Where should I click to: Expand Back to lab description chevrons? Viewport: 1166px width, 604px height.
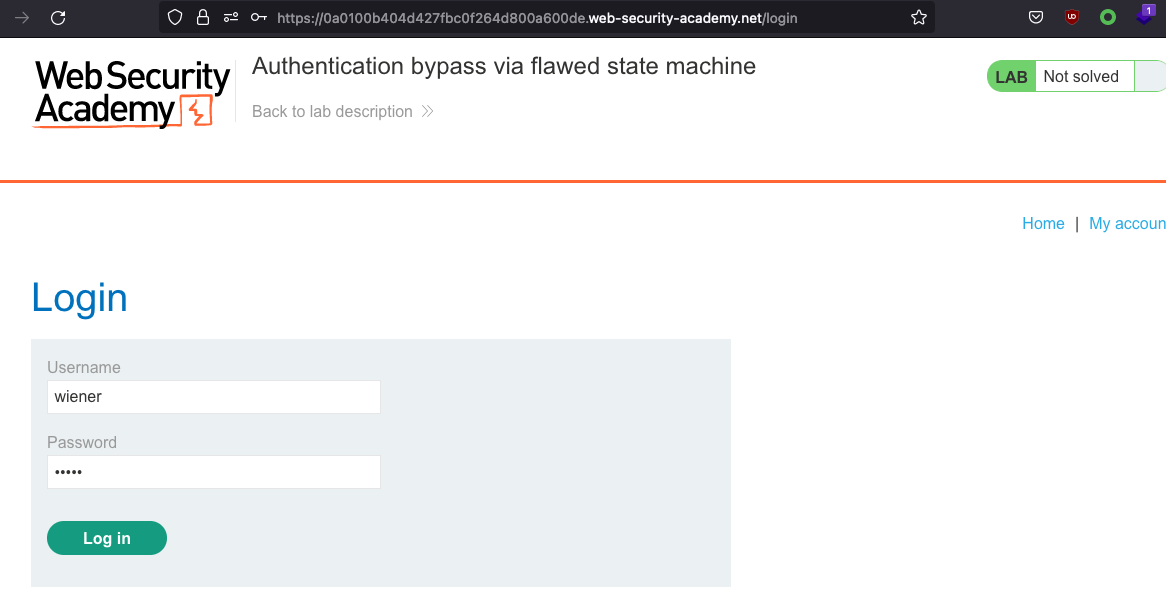[x=427, y=111]
